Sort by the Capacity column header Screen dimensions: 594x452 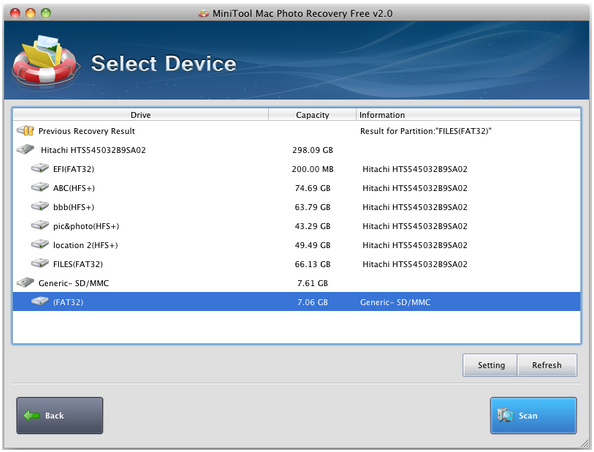313,115
